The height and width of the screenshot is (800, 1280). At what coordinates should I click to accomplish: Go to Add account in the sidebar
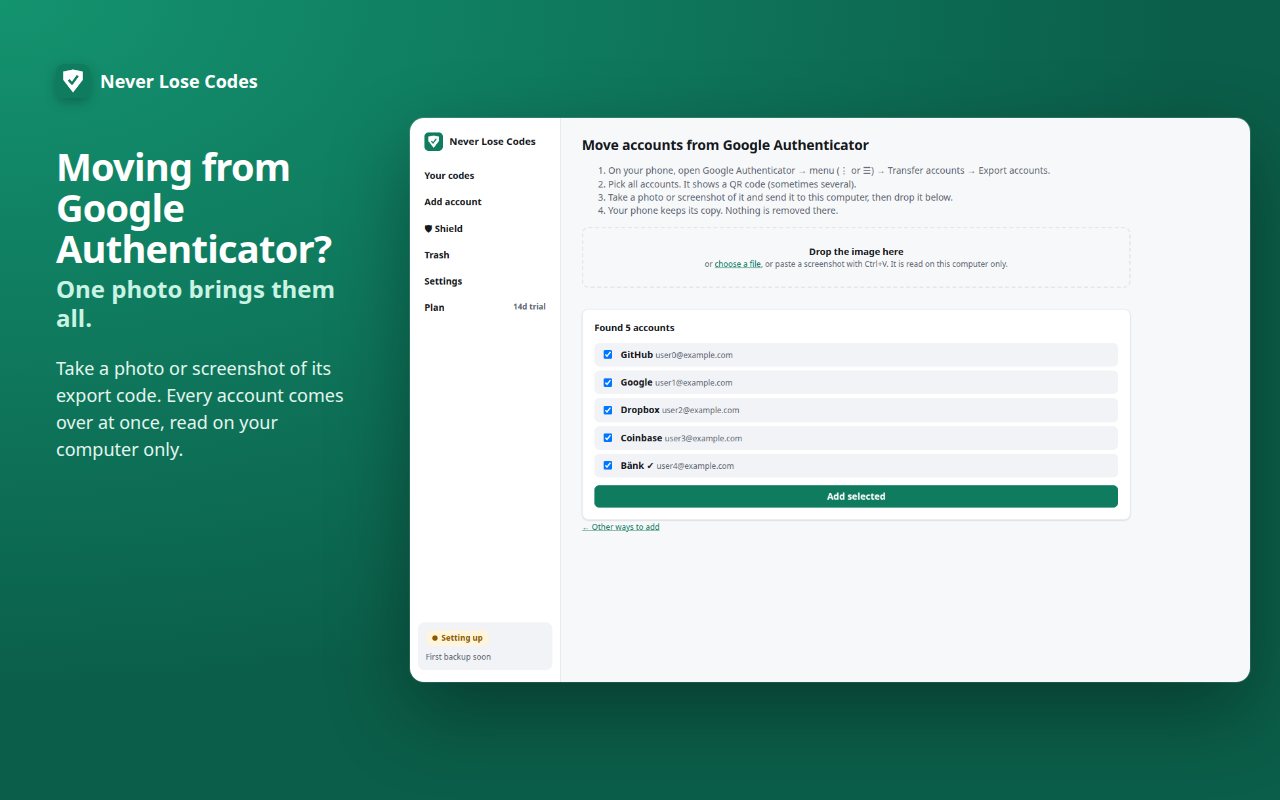tap(453, 202)
